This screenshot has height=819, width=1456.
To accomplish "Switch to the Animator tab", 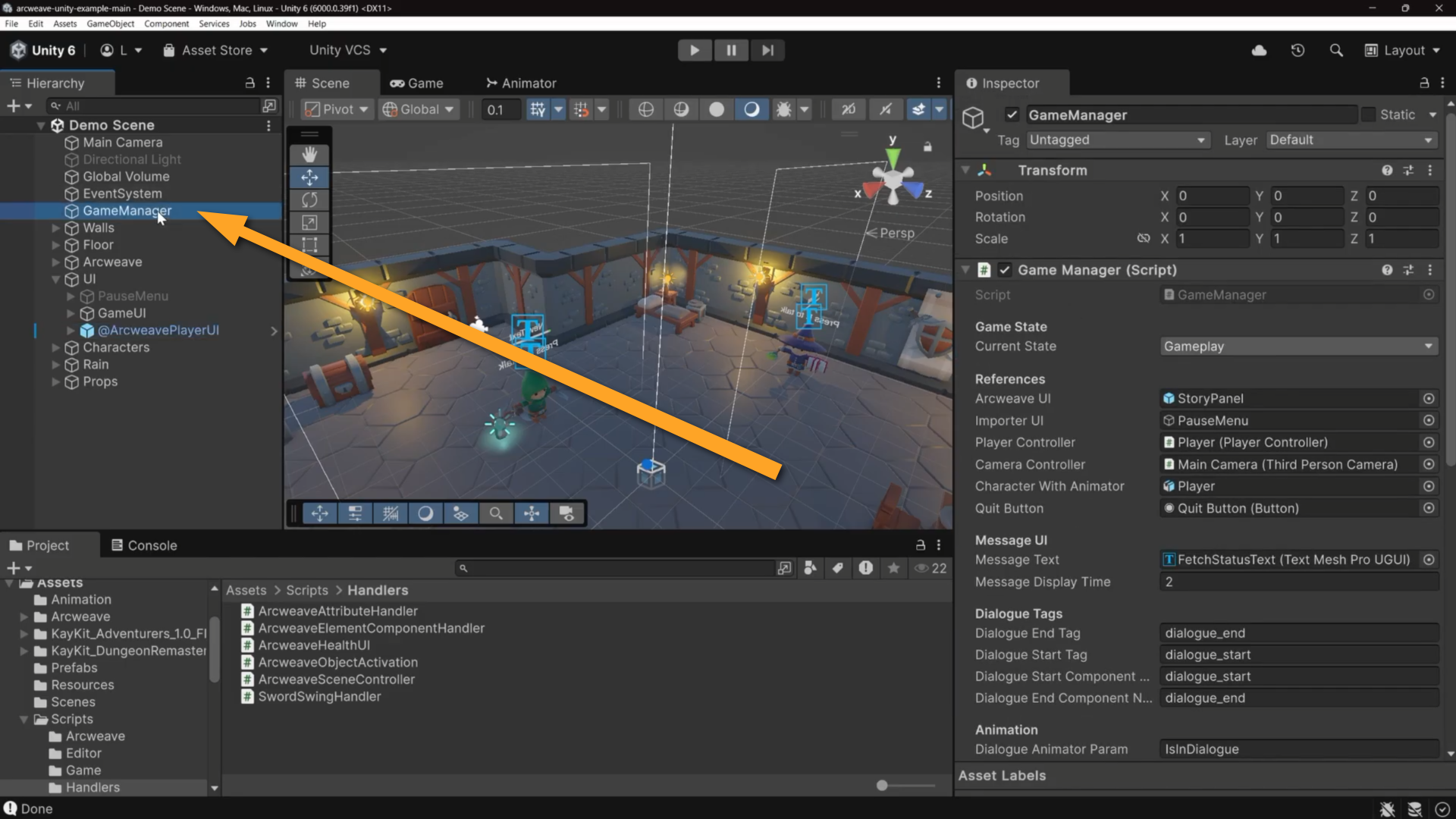I will click(x=521, y=83).
